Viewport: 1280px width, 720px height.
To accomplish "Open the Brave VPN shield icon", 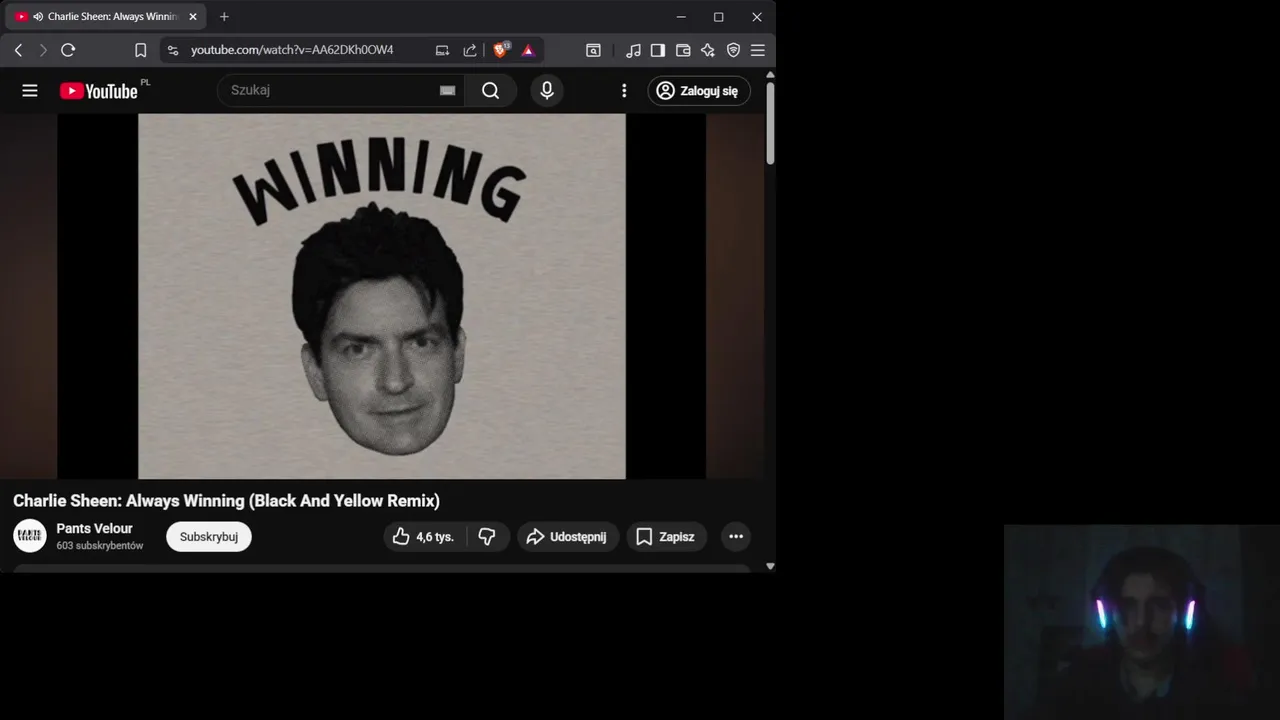I will pos(733,50).
